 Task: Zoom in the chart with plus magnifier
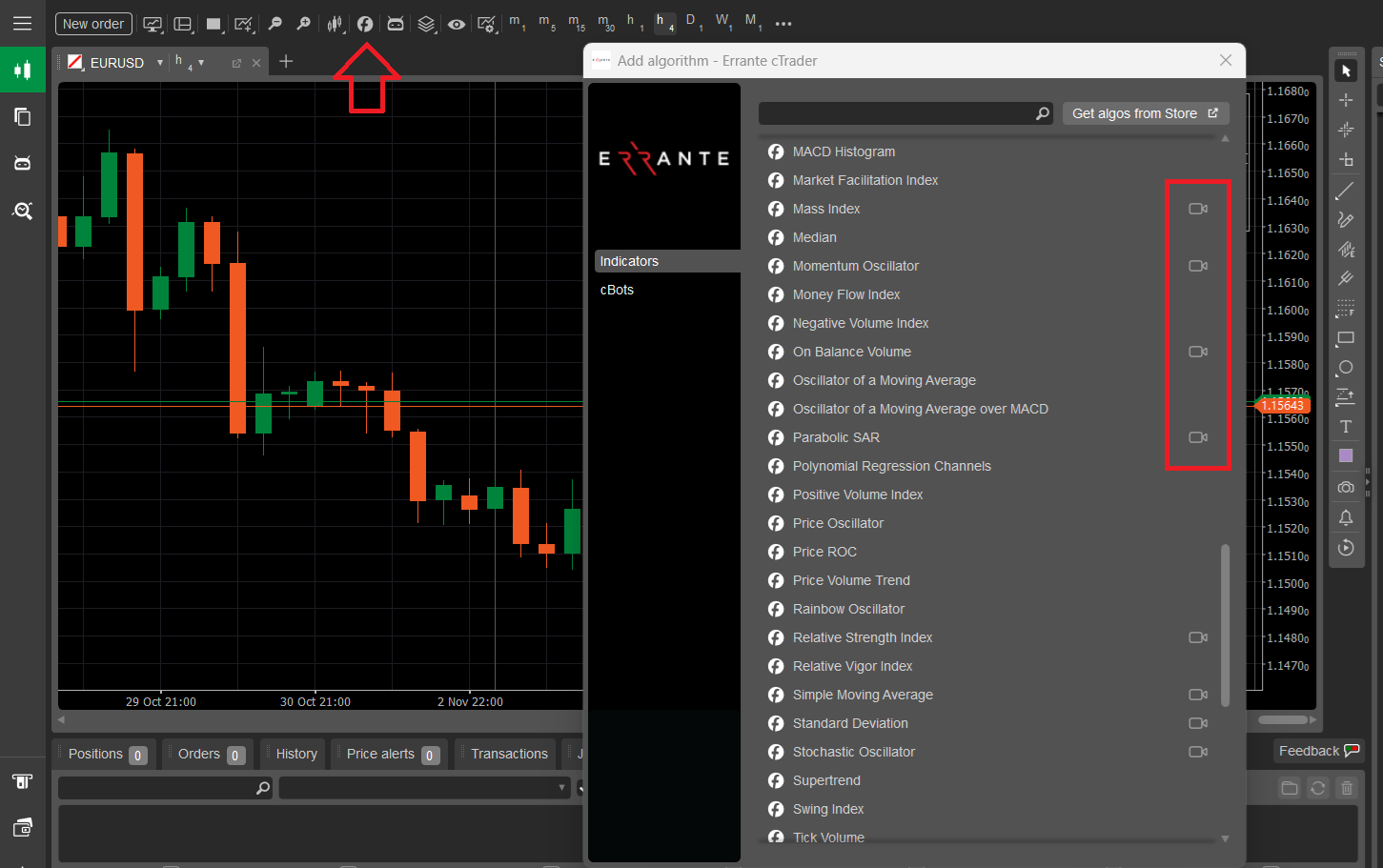(x=303, y=24)
